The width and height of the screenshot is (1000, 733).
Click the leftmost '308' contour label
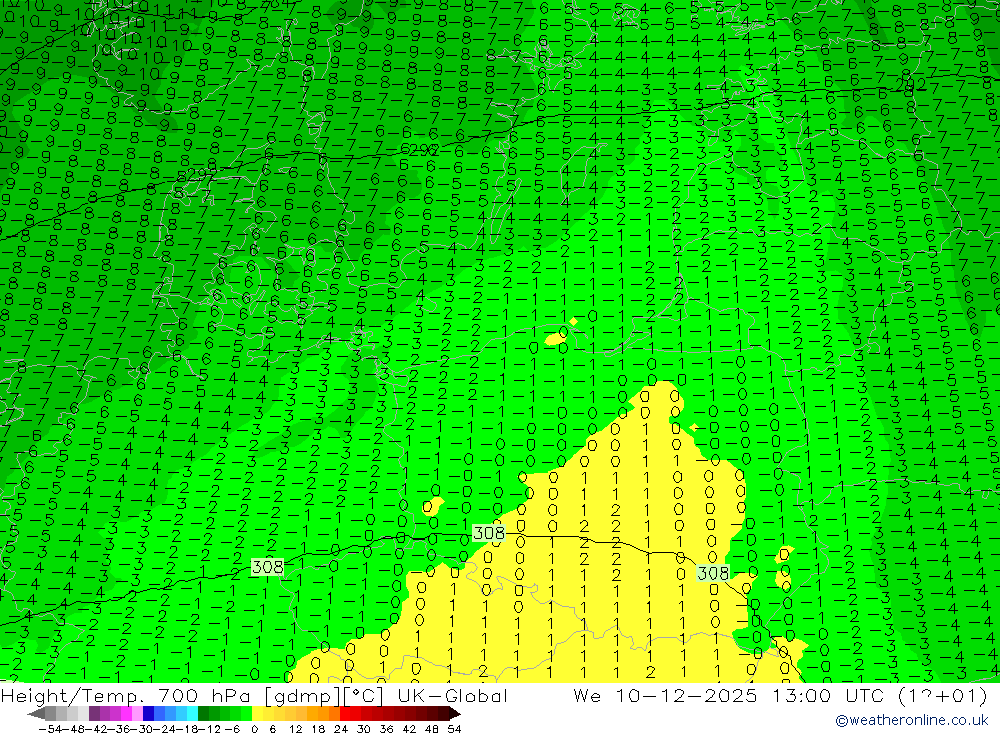pos(267,566)
